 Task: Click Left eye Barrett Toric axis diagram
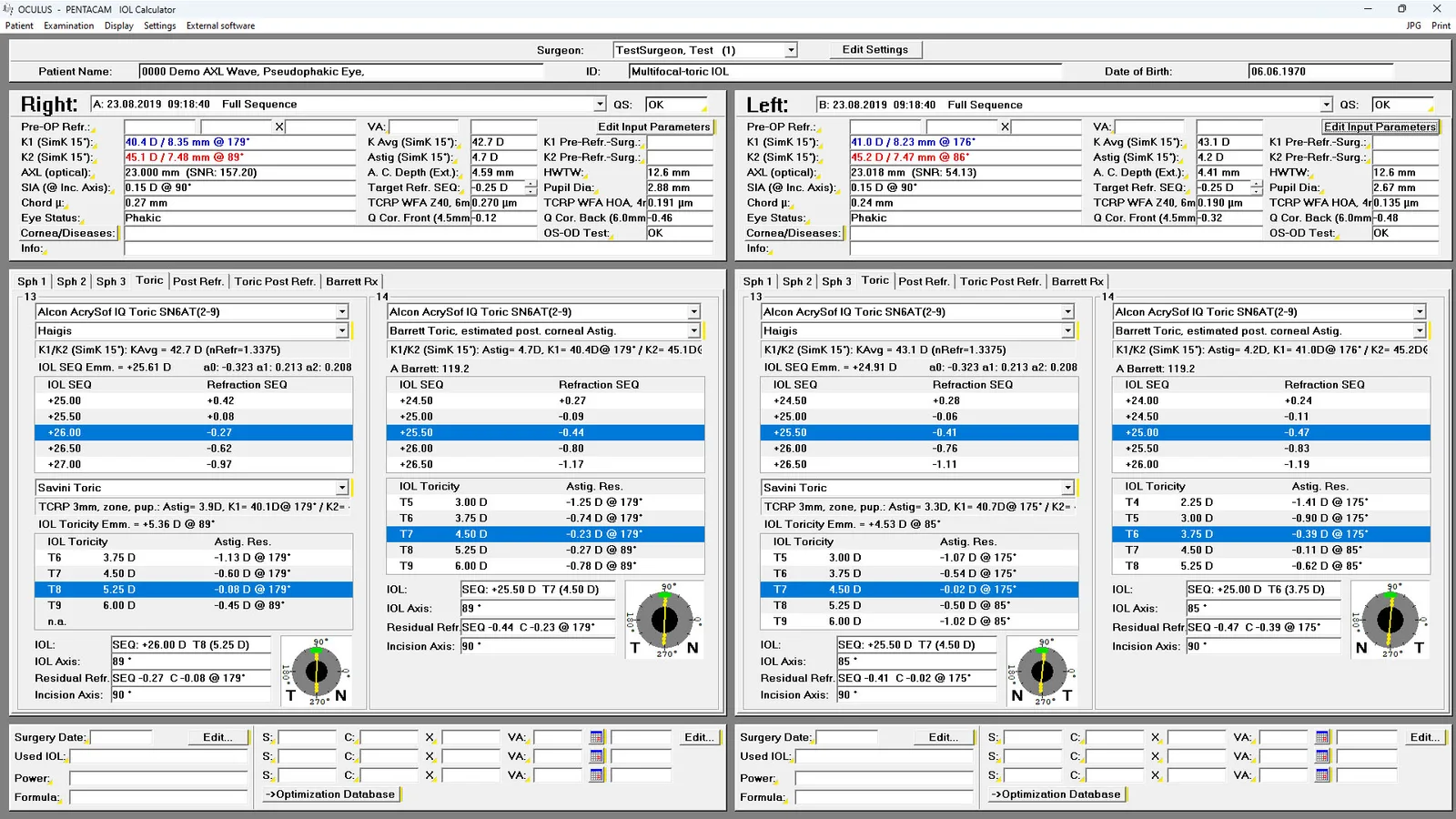pos(1390,620)
